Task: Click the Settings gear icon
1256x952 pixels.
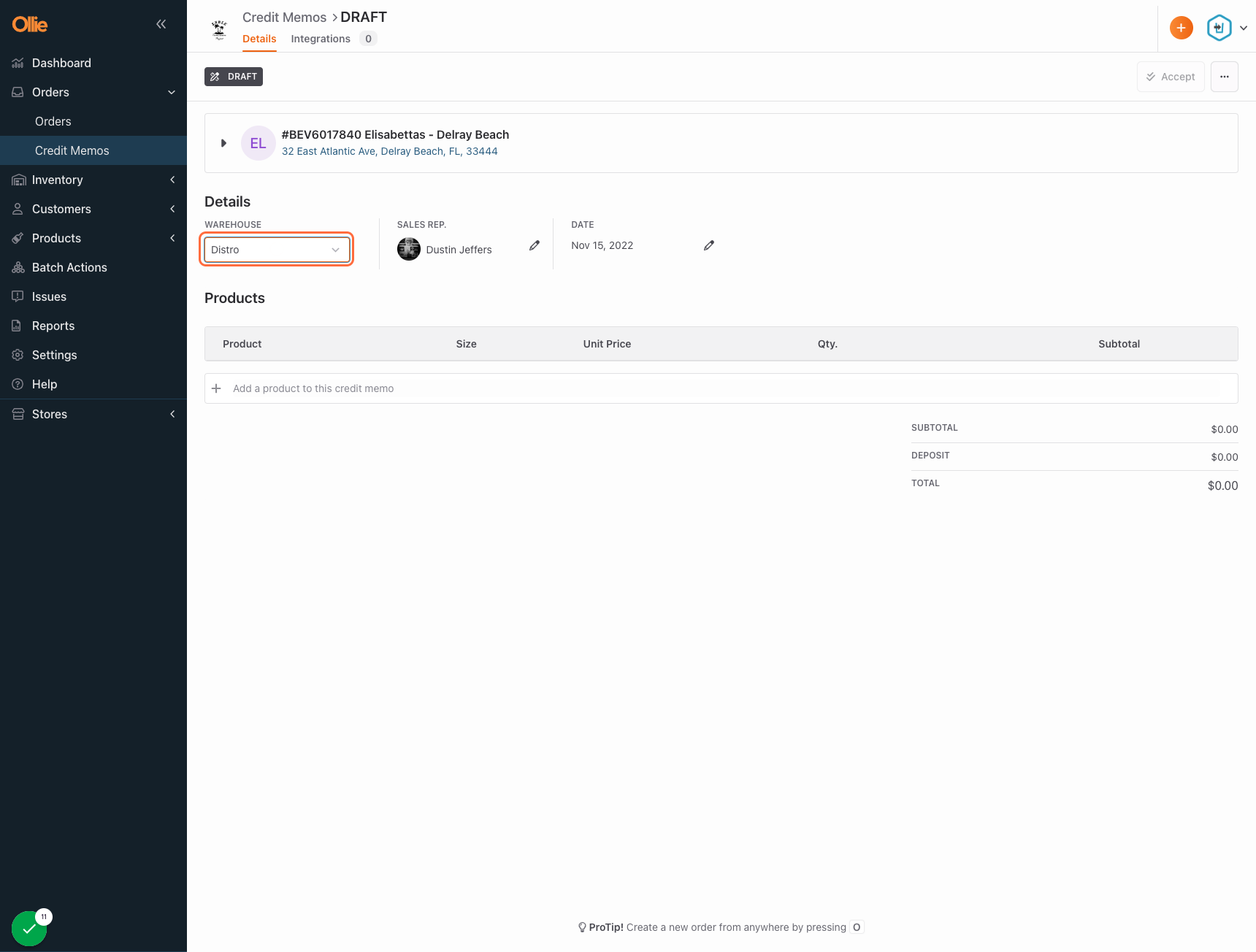Action: coord(18,355)
